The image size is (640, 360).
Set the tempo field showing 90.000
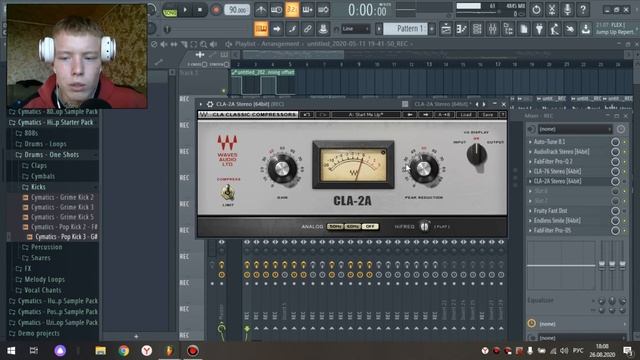(237, 10)
